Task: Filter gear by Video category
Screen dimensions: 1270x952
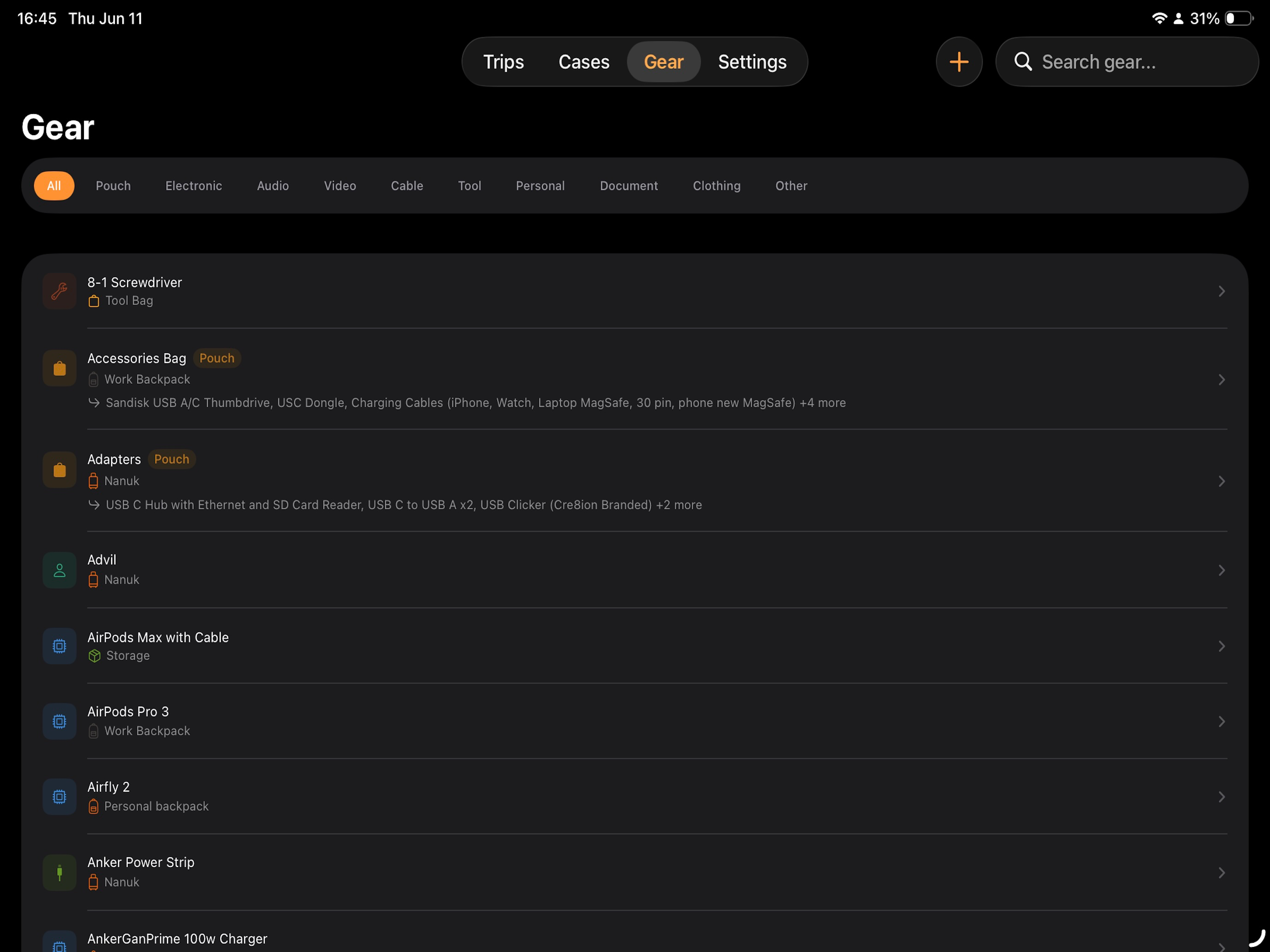Action: pos(340,186)
